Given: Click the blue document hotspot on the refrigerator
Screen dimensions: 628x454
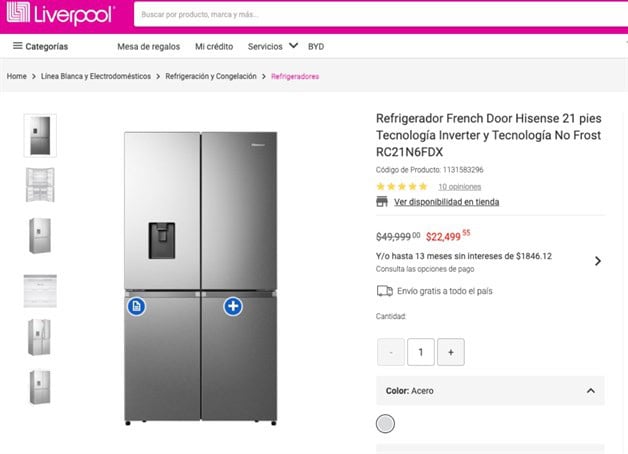Looking at the screenshot, I should (136, 306).
